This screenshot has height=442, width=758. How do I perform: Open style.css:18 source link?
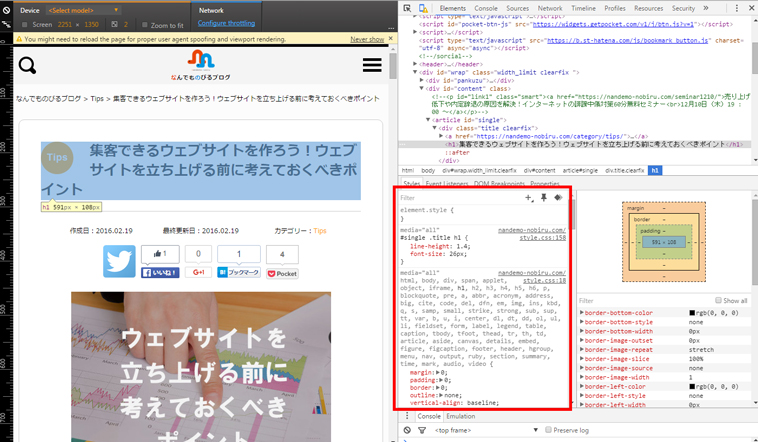click(x=544, y=280)
